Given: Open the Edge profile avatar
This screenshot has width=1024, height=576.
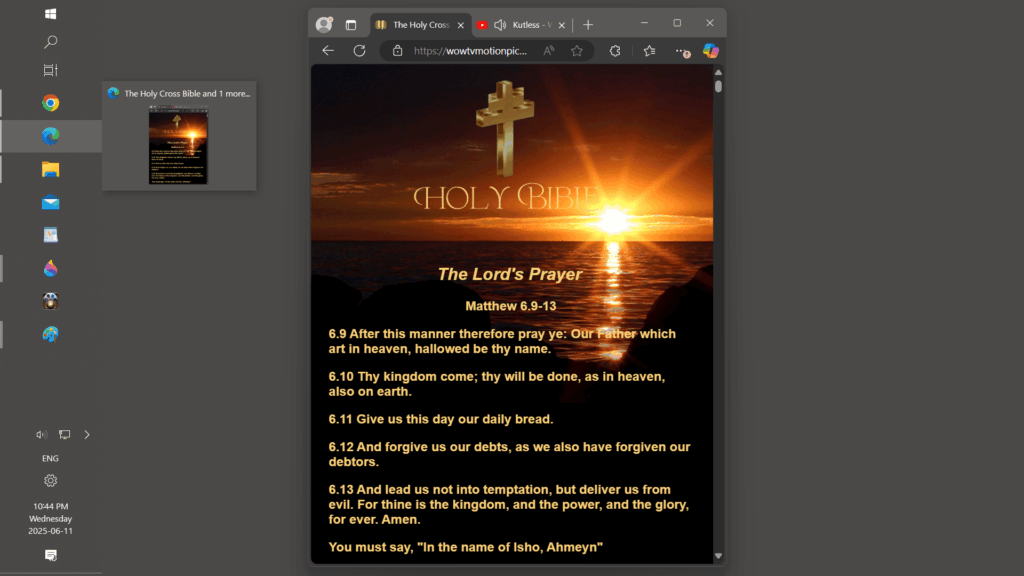Looking at the screenshot, I should coord(324,24).
